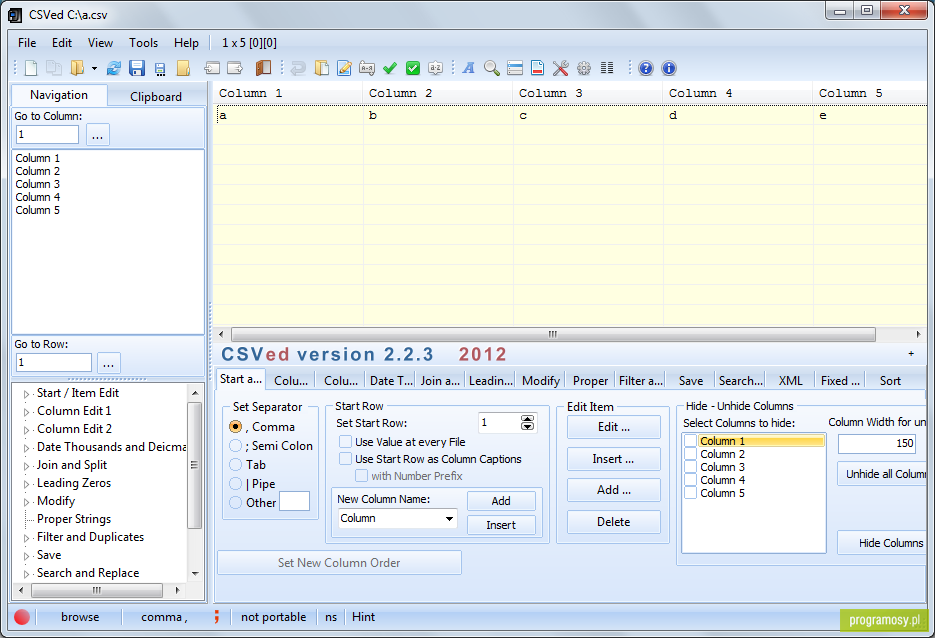935x638 pixels.
Task: Create a new file with the blank page icon
Action: click(x=31, y=68)
